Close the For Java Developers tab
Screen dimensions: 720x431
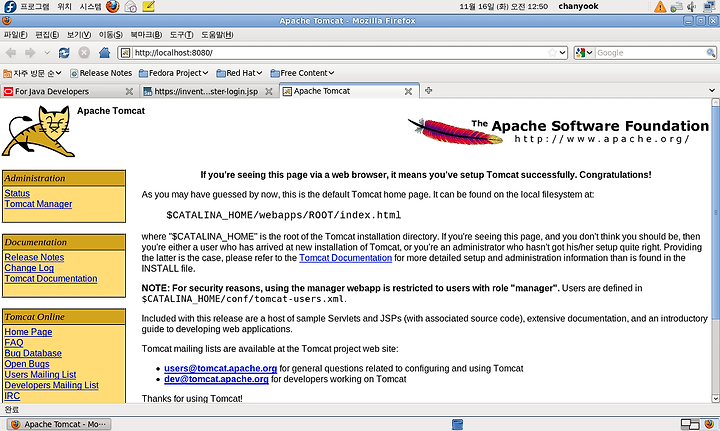pyautogui.click(x=129, y=91)
